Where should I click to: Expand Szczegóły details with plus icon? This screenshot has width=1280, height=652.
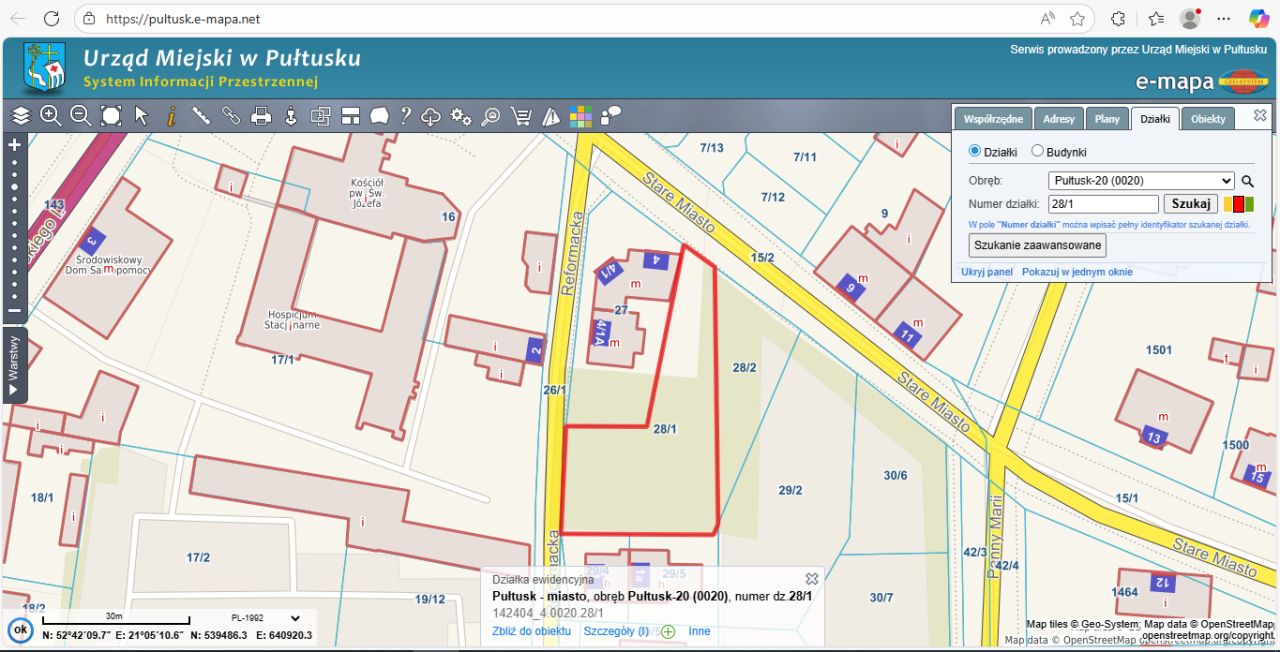[668, 632]
